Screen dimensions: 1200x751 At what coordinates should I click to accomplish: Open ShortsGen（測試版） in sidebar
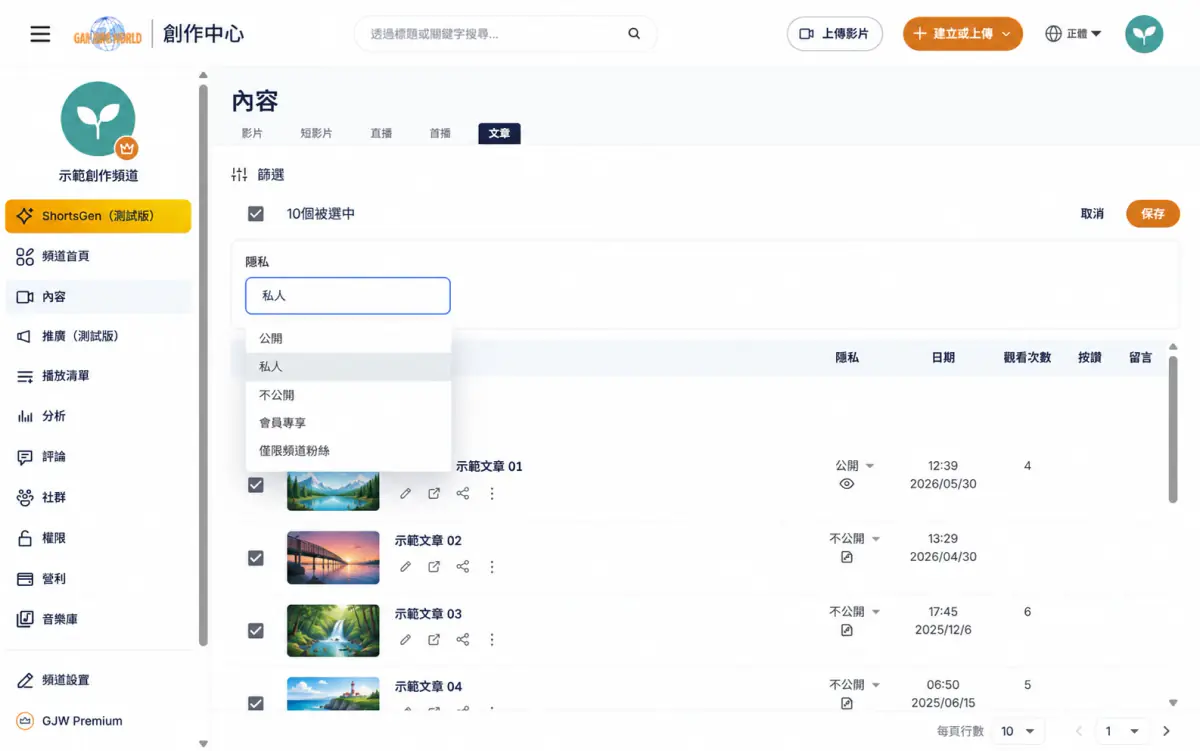(x=98, y=216)
